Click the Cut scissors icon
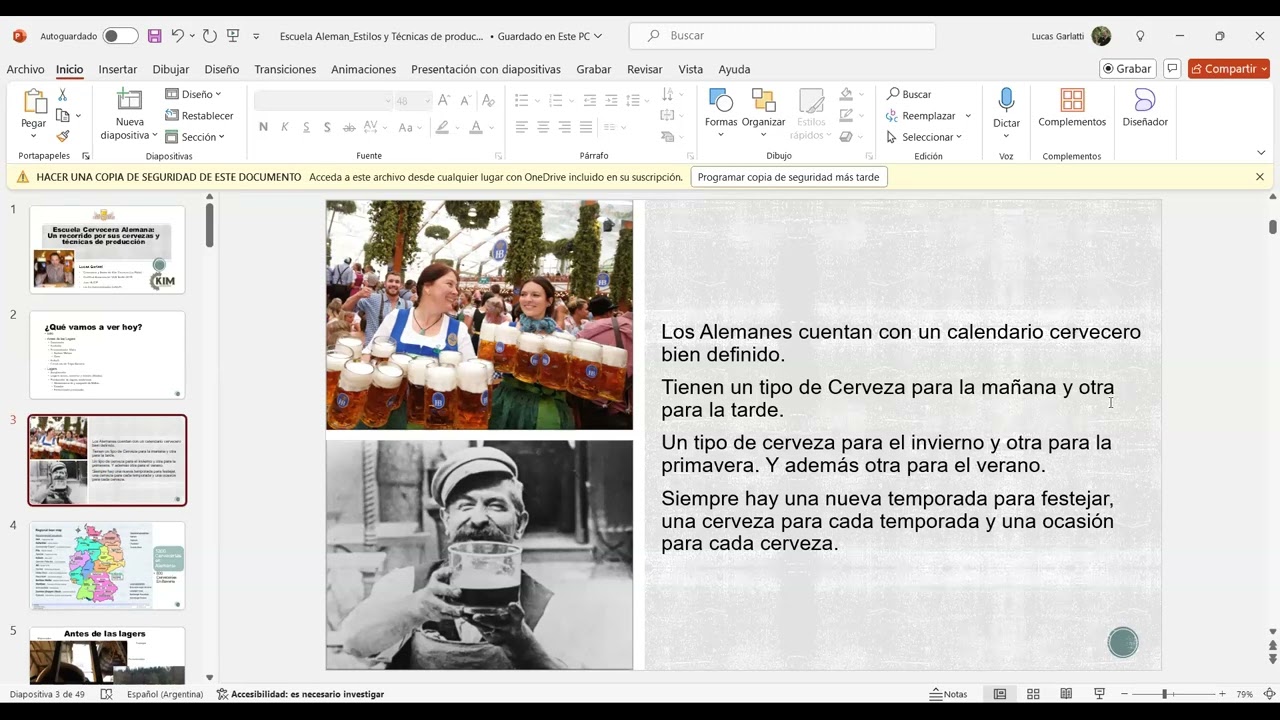 tap(63, 94)
